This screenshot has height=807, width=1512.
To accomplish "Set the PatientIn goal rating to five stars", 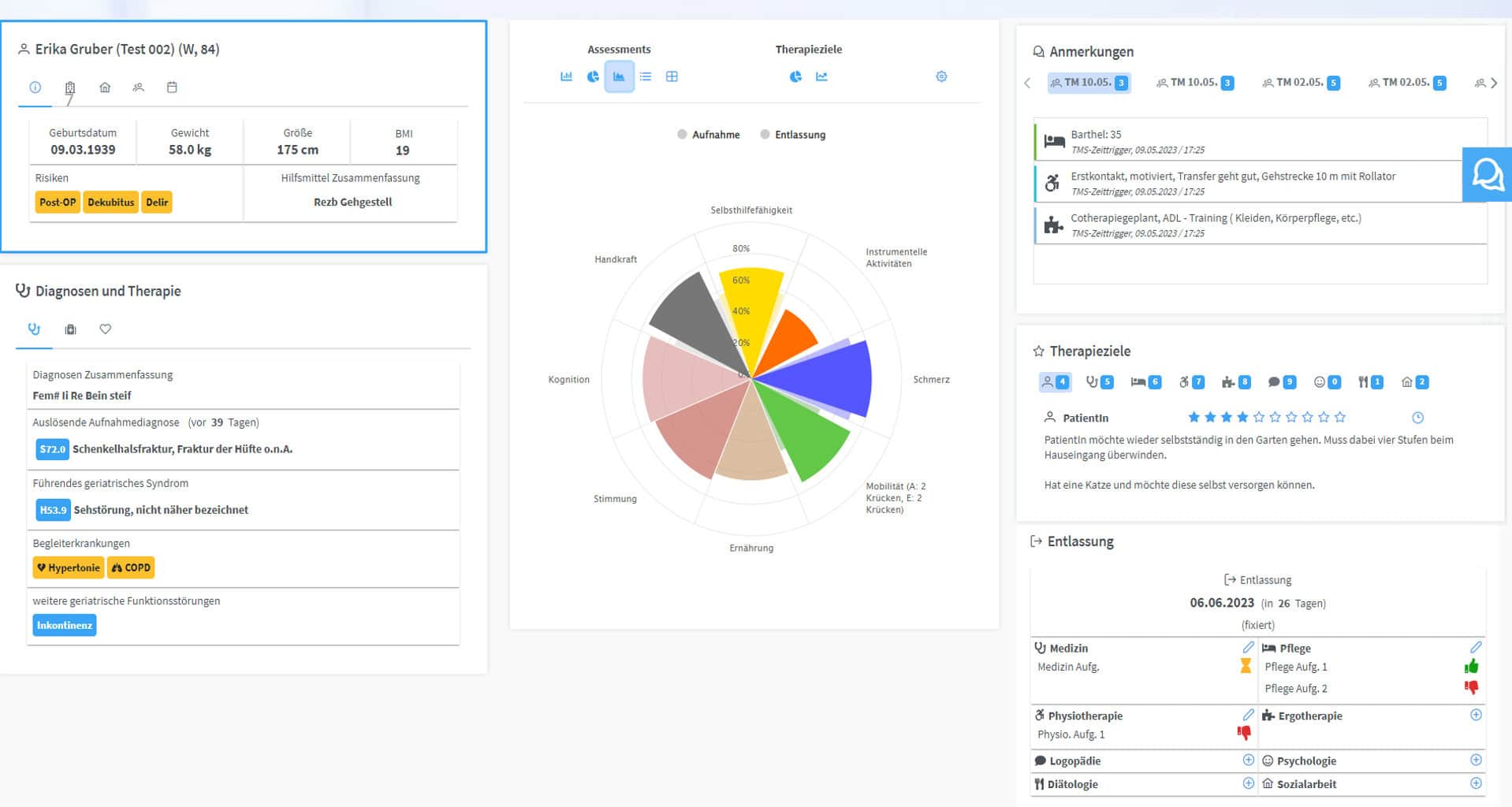I will click(x=1259, y=417).
